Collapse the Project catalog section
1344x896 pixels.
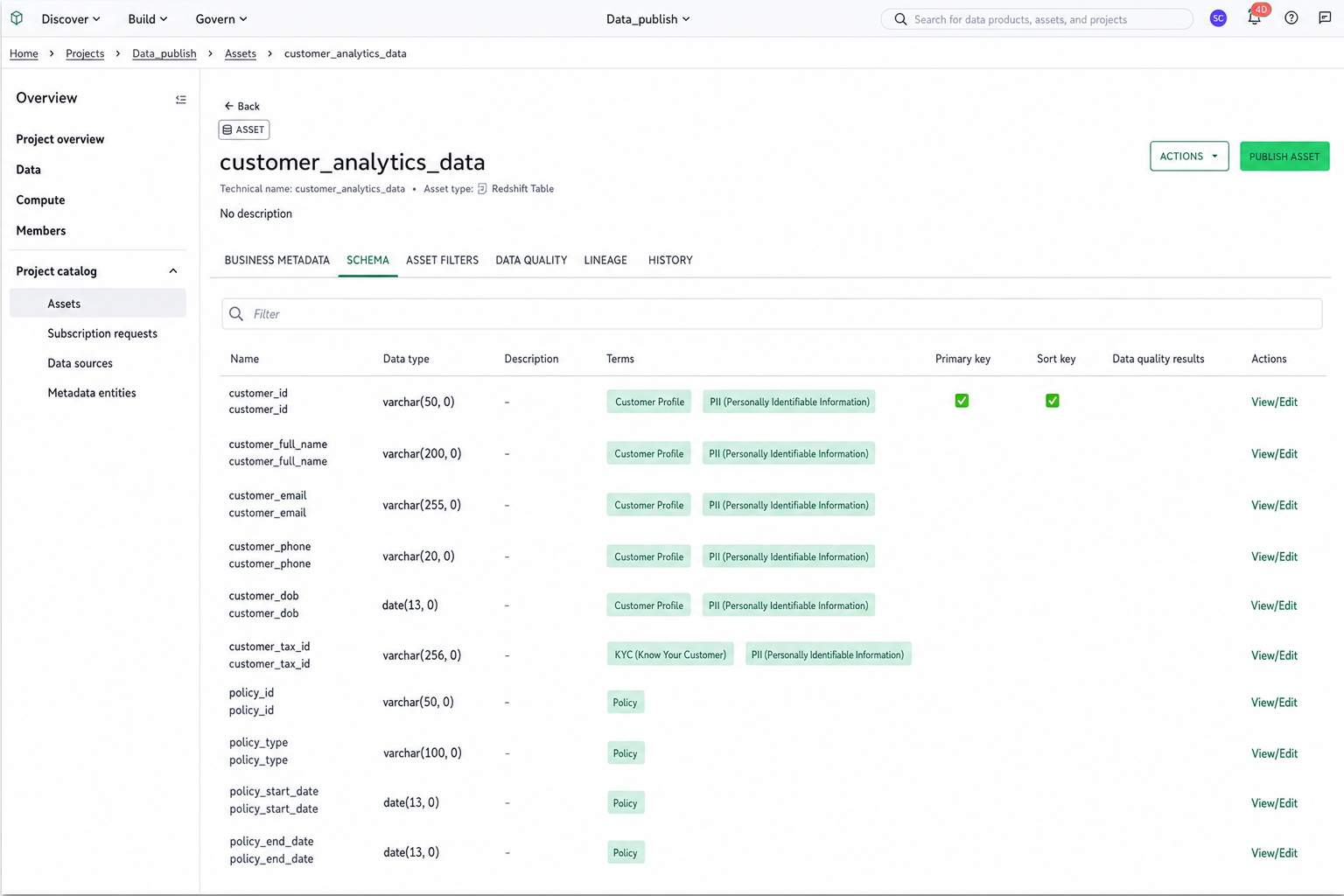tap(173, 271)
